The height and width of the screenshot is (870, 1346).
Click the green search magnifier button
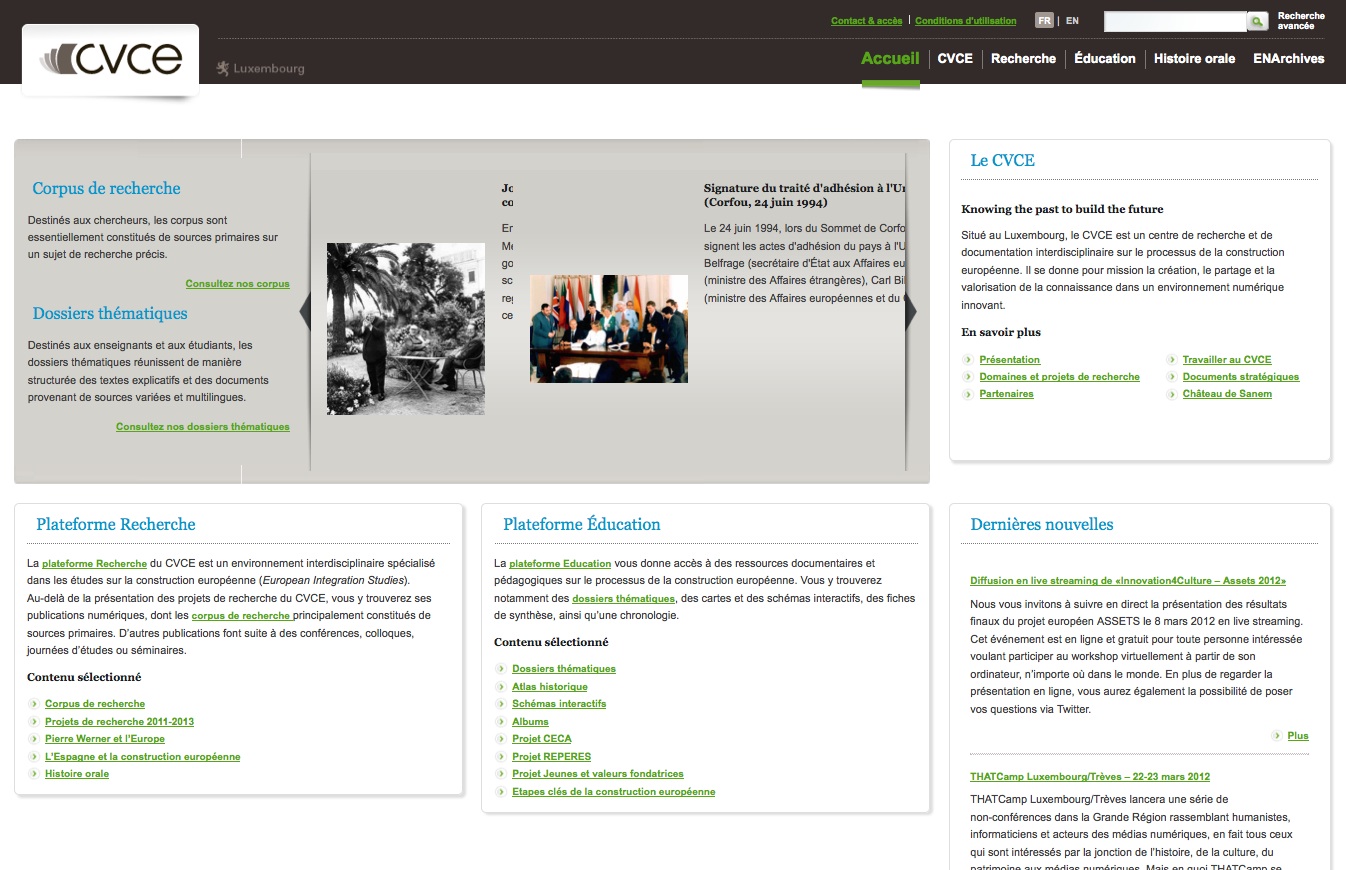[x=1257, y=21]
